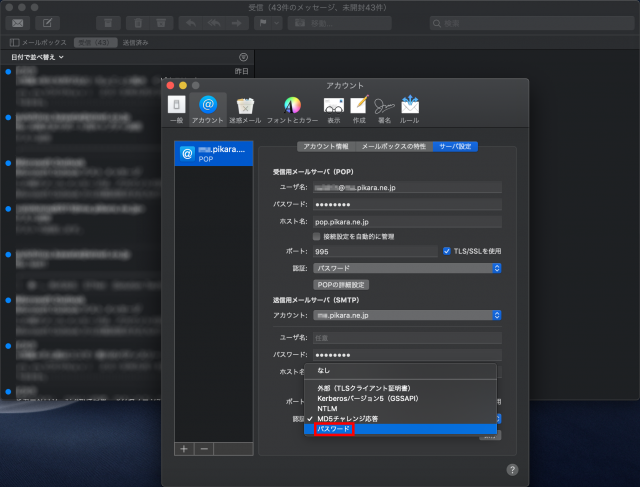Choose パスワード in the authentication menu
The height and width of the screenshot is (487, 640).
click(x=334, y=429)
